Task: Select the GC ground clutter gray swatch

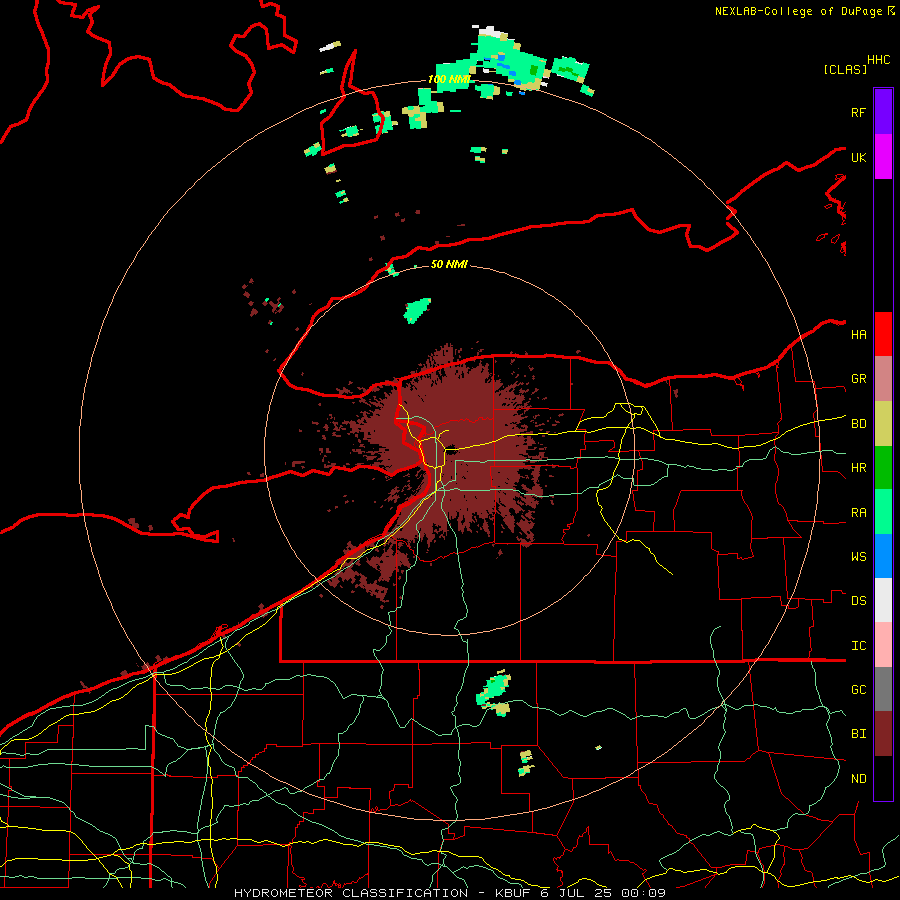Action: (883, 689)
